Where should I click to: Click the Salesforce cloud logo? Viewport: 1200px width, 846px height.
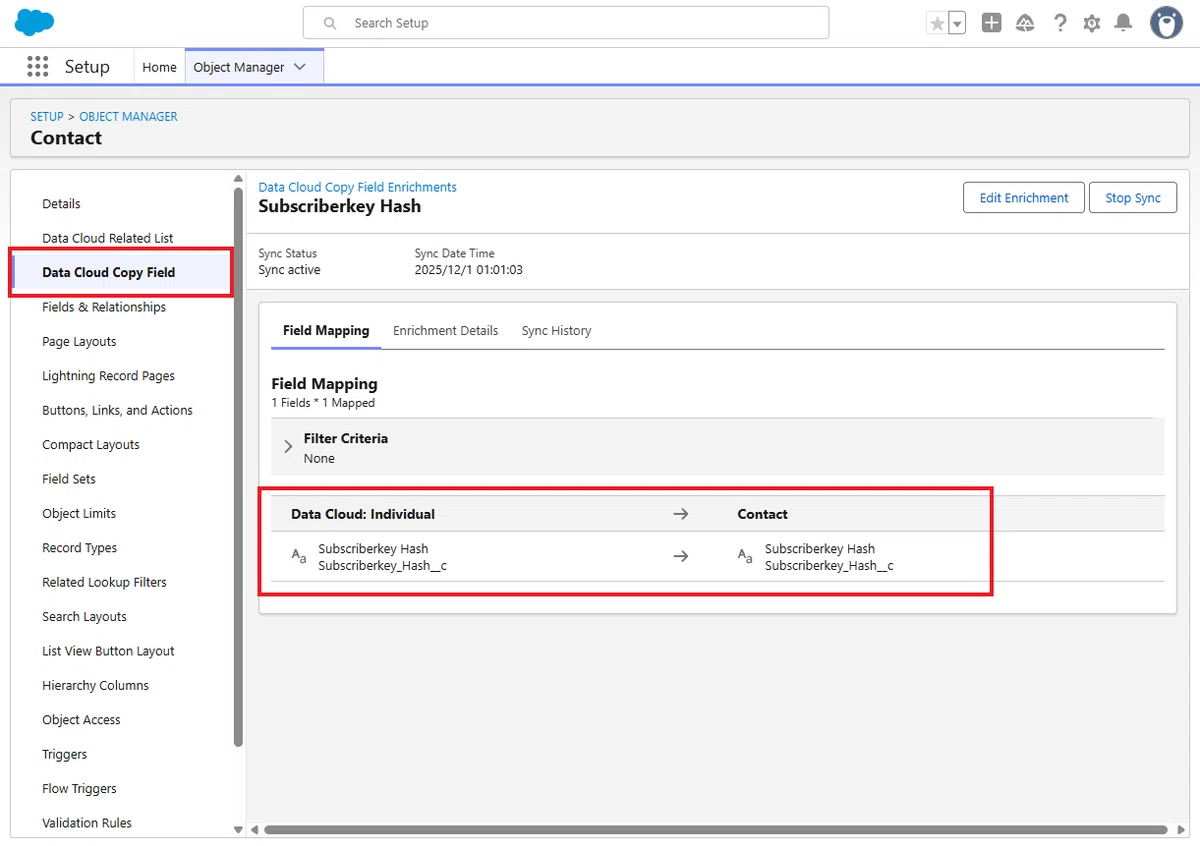(34, 22)
